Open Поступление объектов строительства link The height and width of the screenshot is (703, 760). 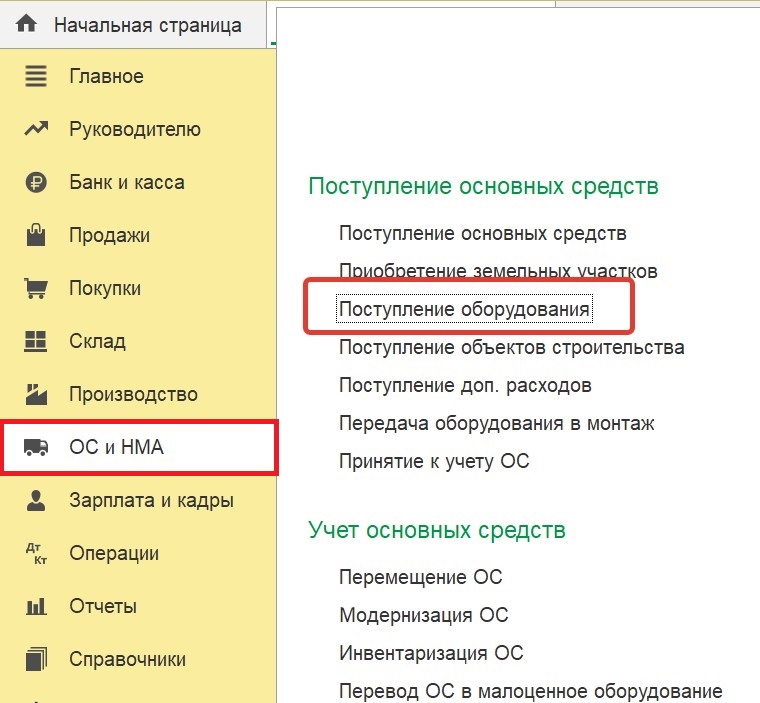pyautogui.click(x=512, y=348)
